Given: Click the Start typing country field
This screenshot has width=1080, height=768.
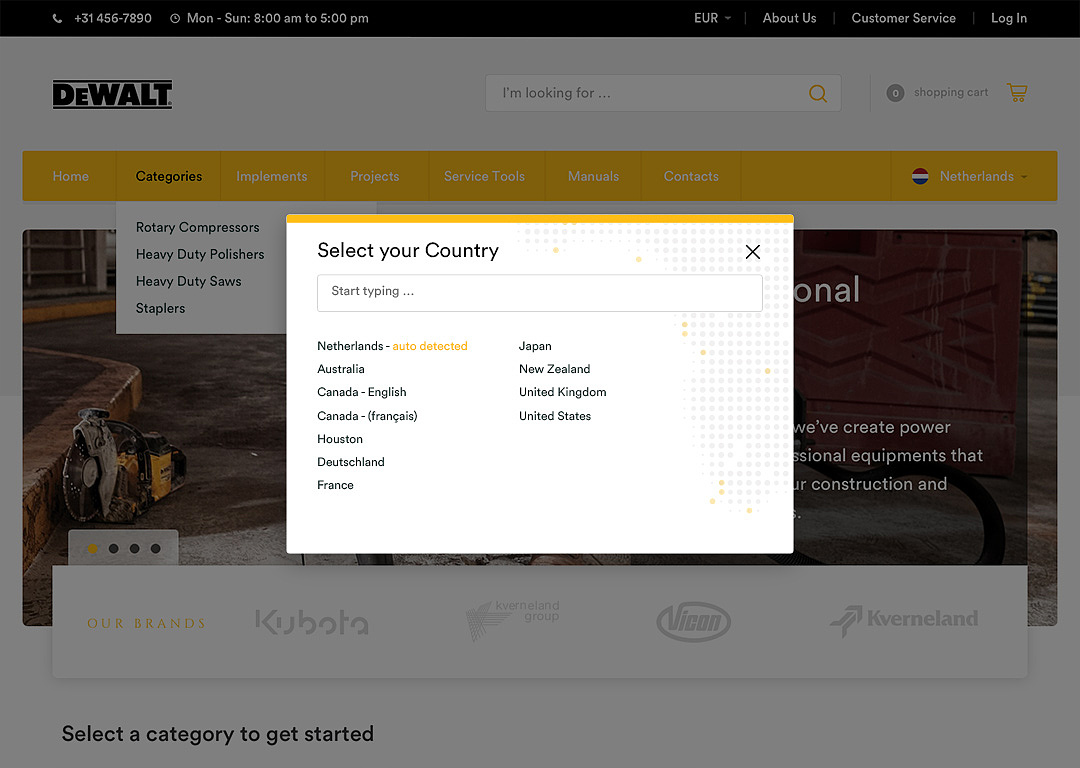Looking at the screenshot, I should [539, 293].
